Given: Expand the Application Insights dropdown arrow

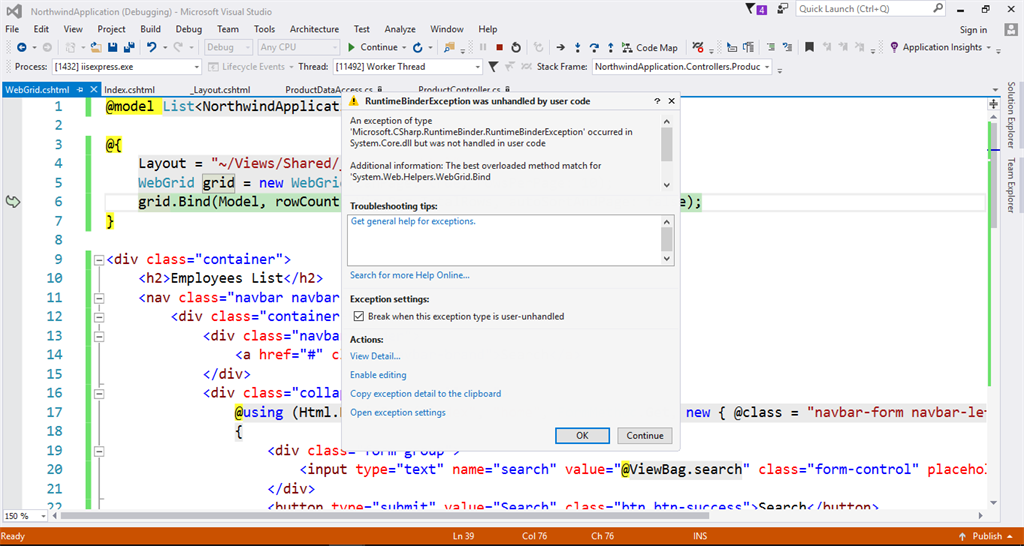Looking at the screenshot, I should [989, 48].
